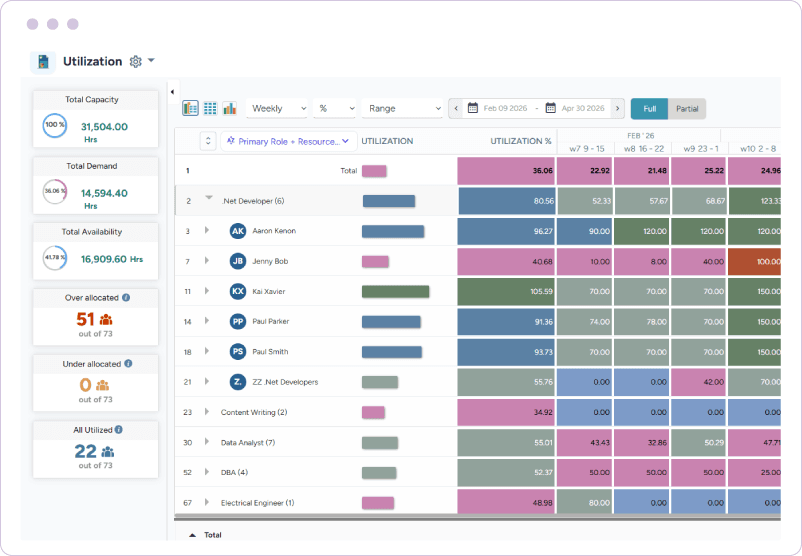Viewport: 802px width, 556px height.
Task: Switch to plain table grid view icon
Action: tap(210, 108)
